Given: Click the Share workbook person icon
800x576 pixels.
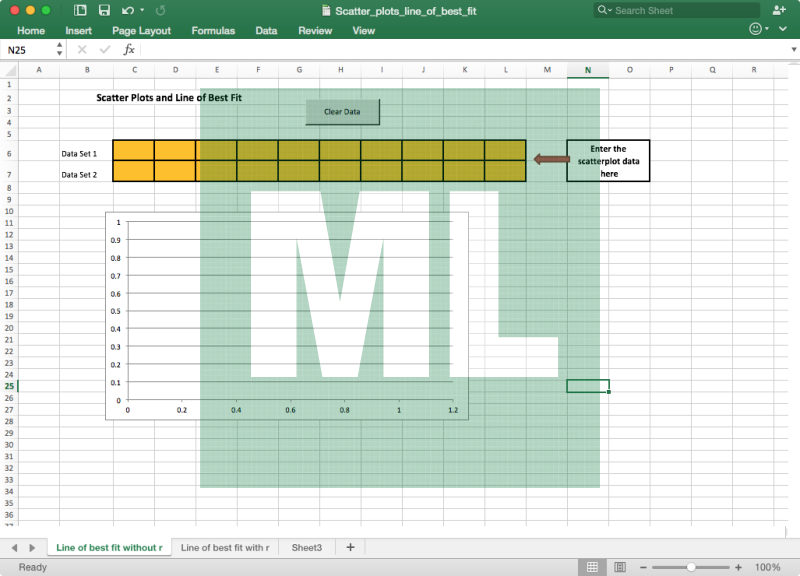Looking at the screenshot, I should [779, 10].
